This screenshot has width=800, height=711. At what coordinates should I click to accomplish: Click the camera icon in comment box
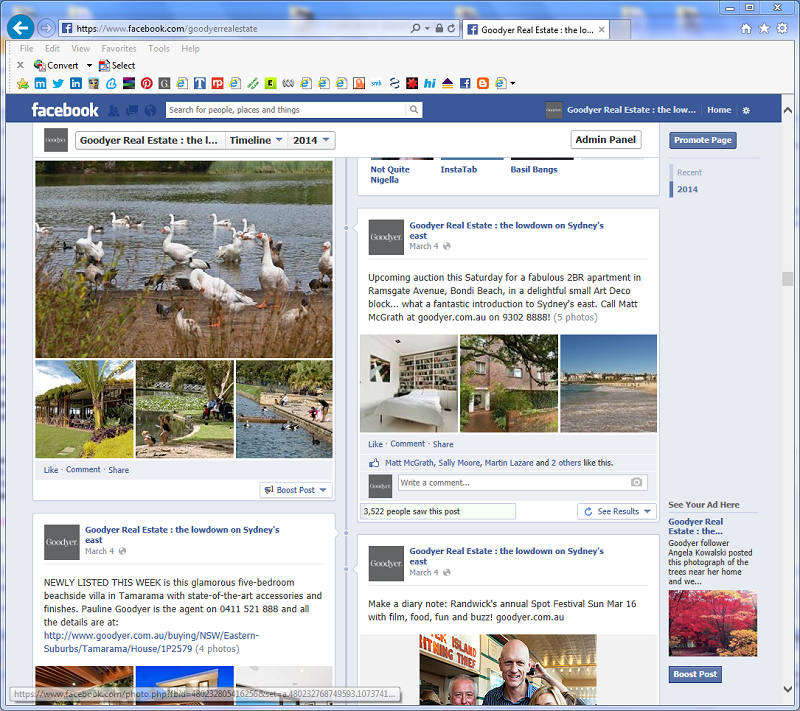click(x=636, y=482)
